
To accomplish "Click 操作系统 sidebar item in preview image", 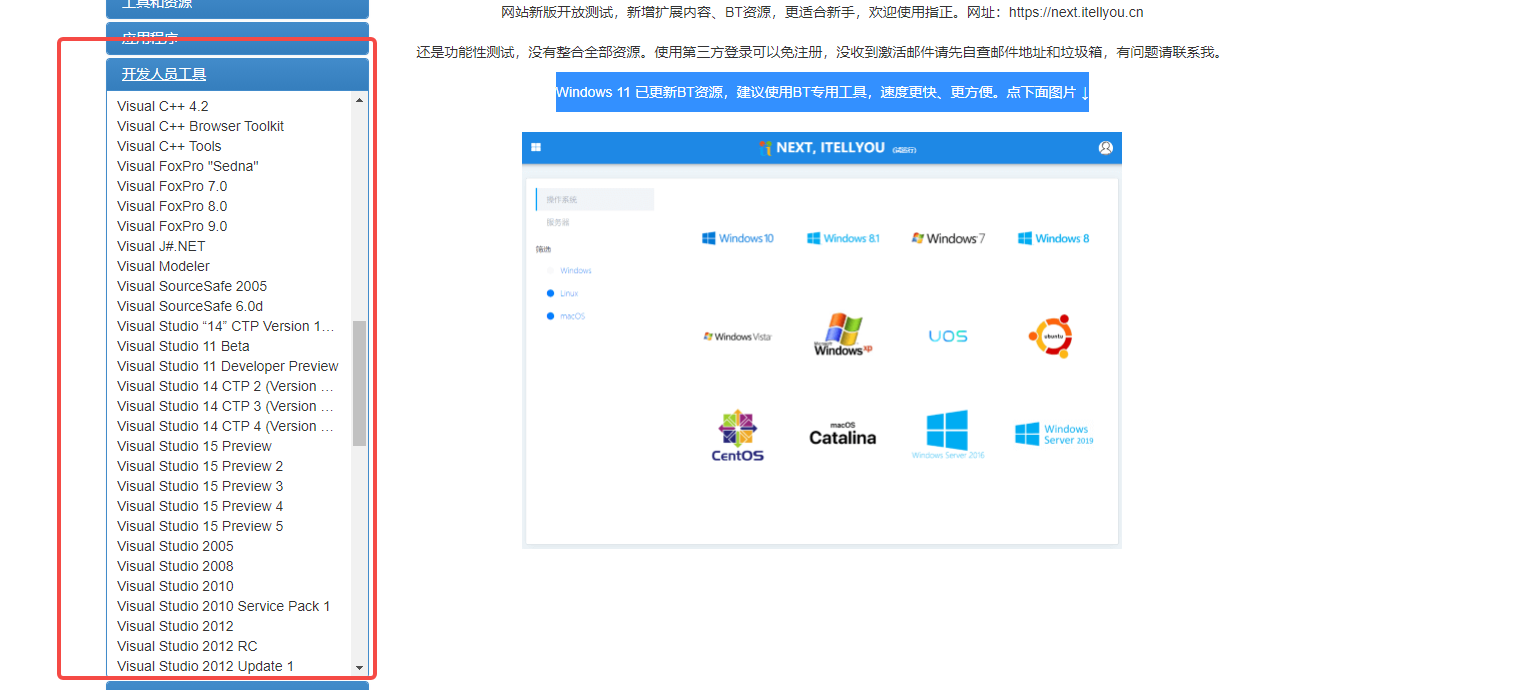I will [595, 200].
